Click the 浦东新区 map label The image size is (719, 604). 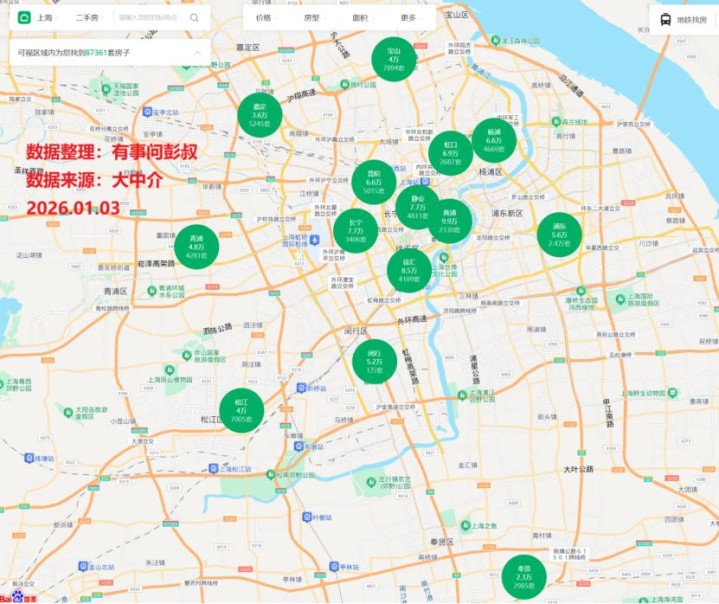(x=507, y=213)
